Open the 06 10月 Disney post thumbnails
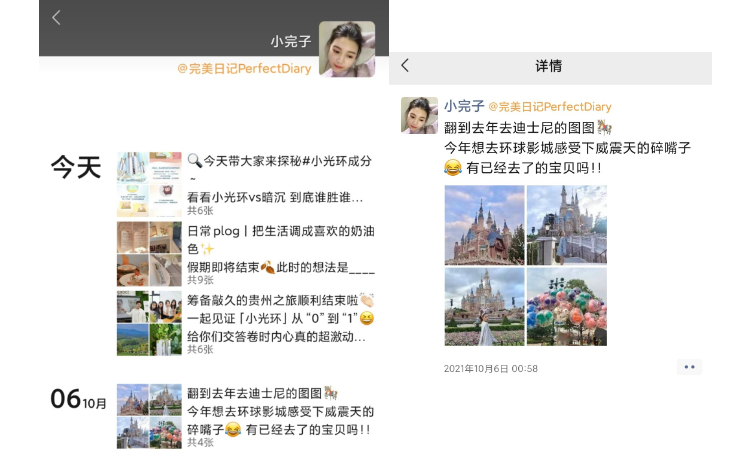Viewport: 750px width, 470px height. pos(149,416)
